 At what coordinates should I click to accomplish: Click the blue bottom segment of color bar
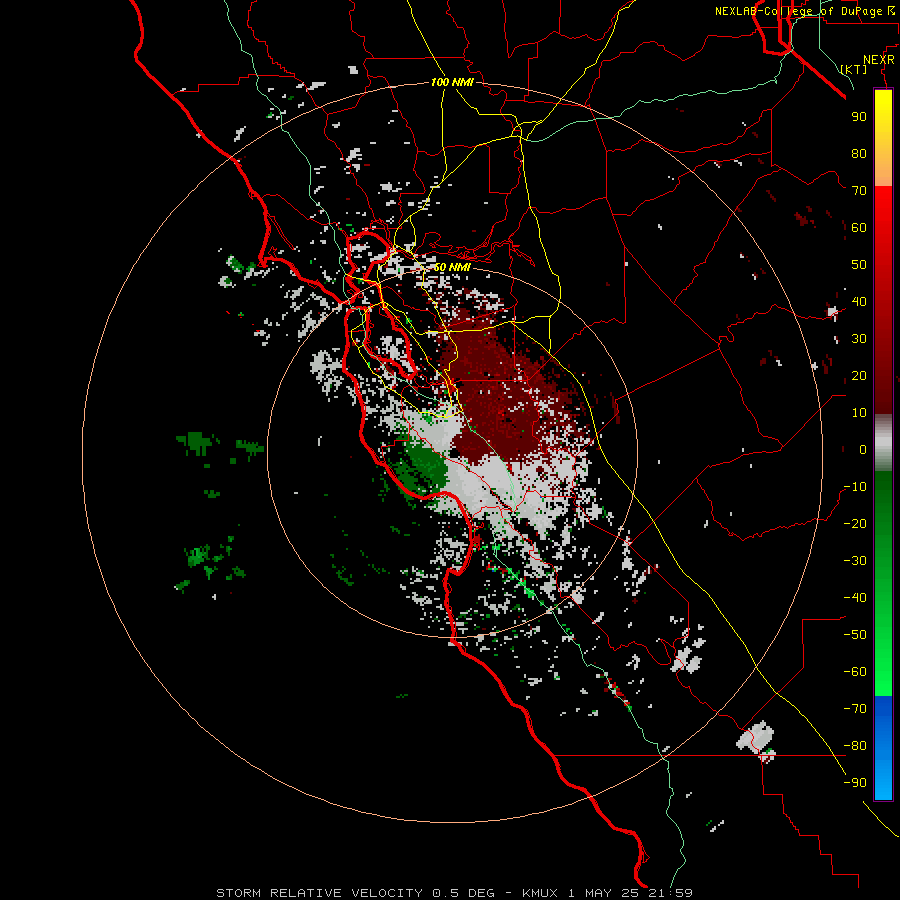(x=883, y=747)
